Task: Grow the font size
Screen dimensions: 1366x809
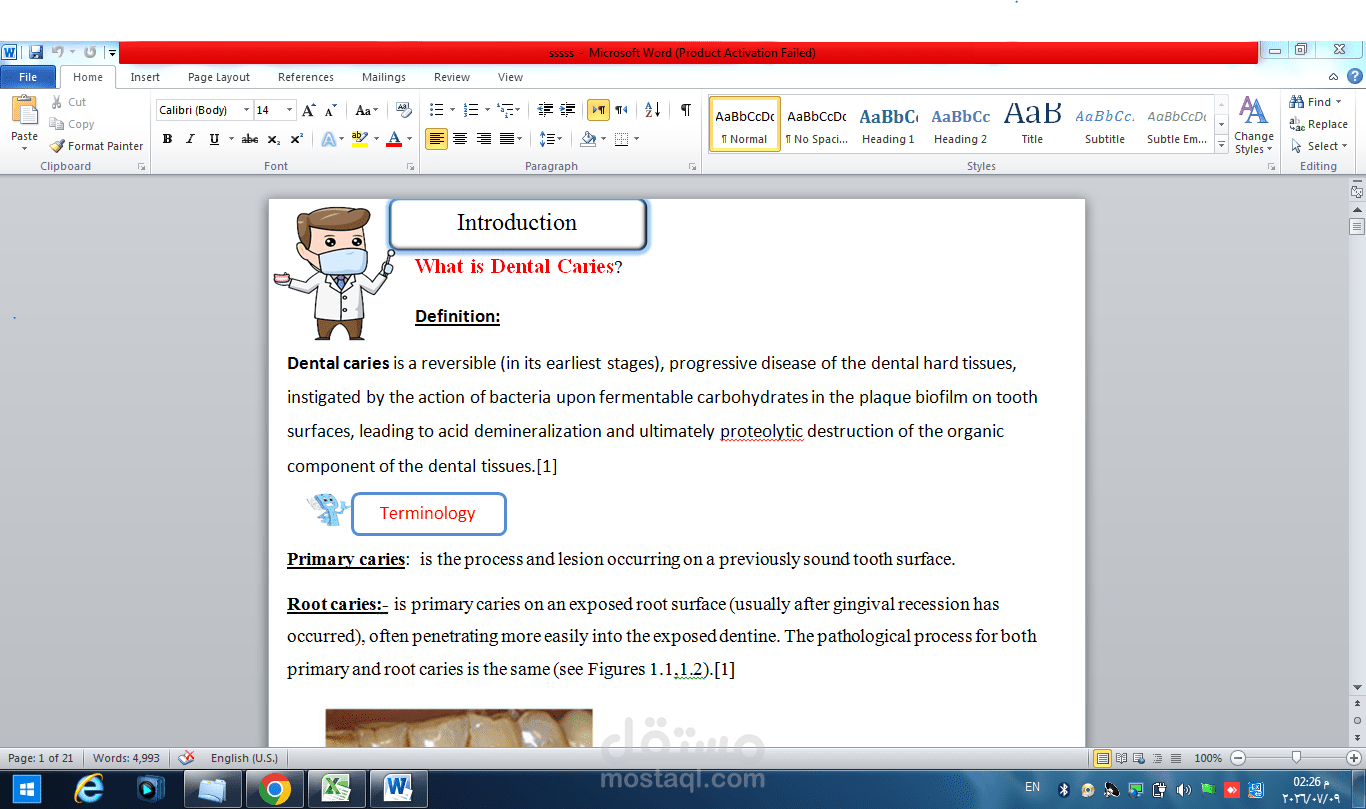Action: 308,110
